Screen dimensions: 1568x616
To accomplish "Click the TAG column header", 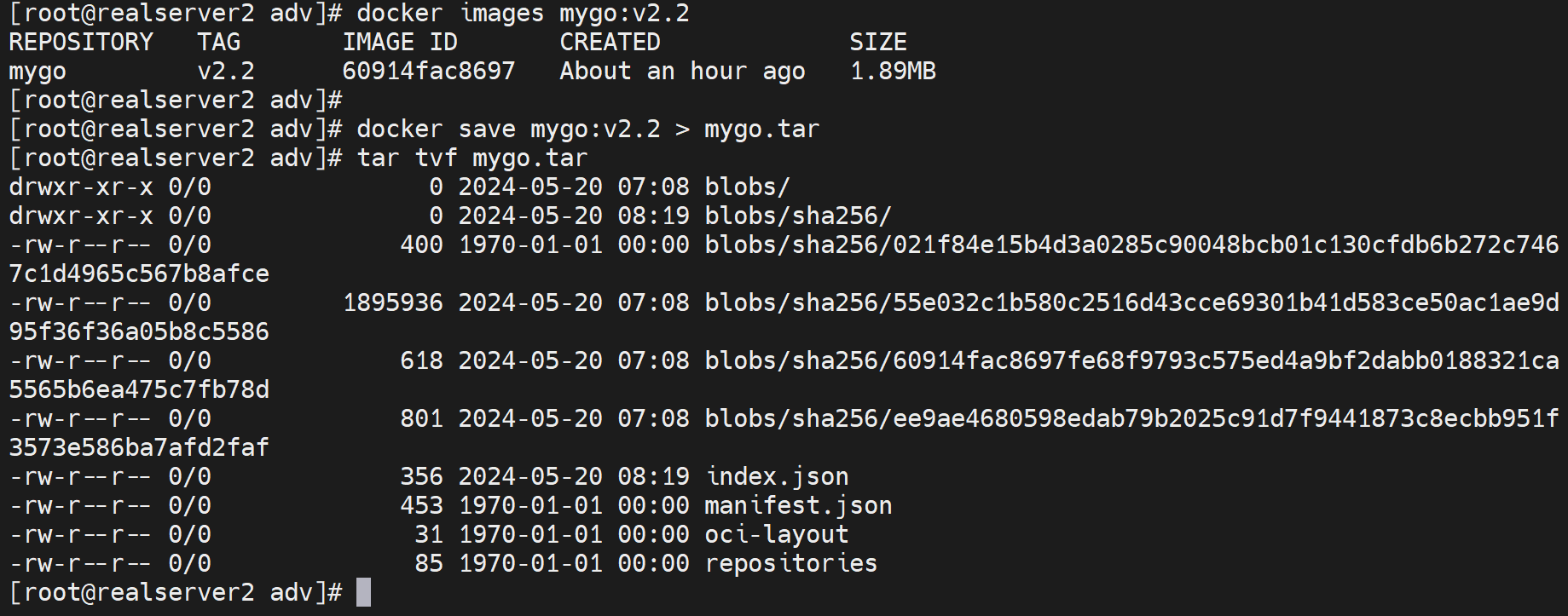I will point(219,43).
